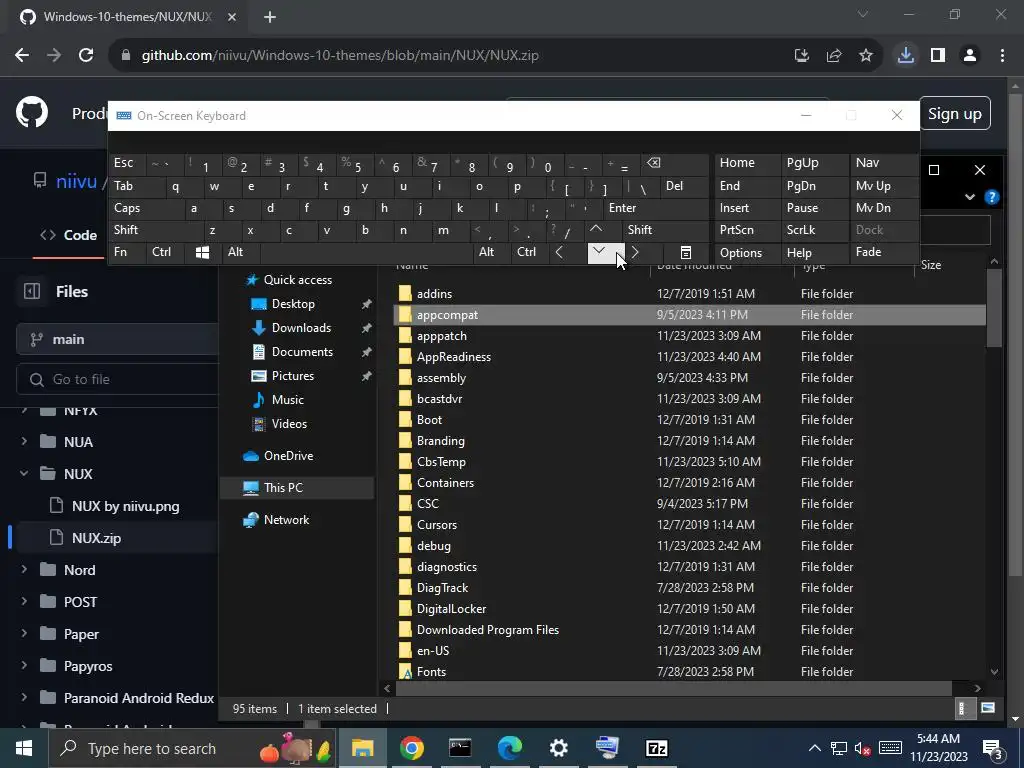Select This PC in navigation pane
The image size is (1024, 768).
pyautogui.click(x=297, y=488)
